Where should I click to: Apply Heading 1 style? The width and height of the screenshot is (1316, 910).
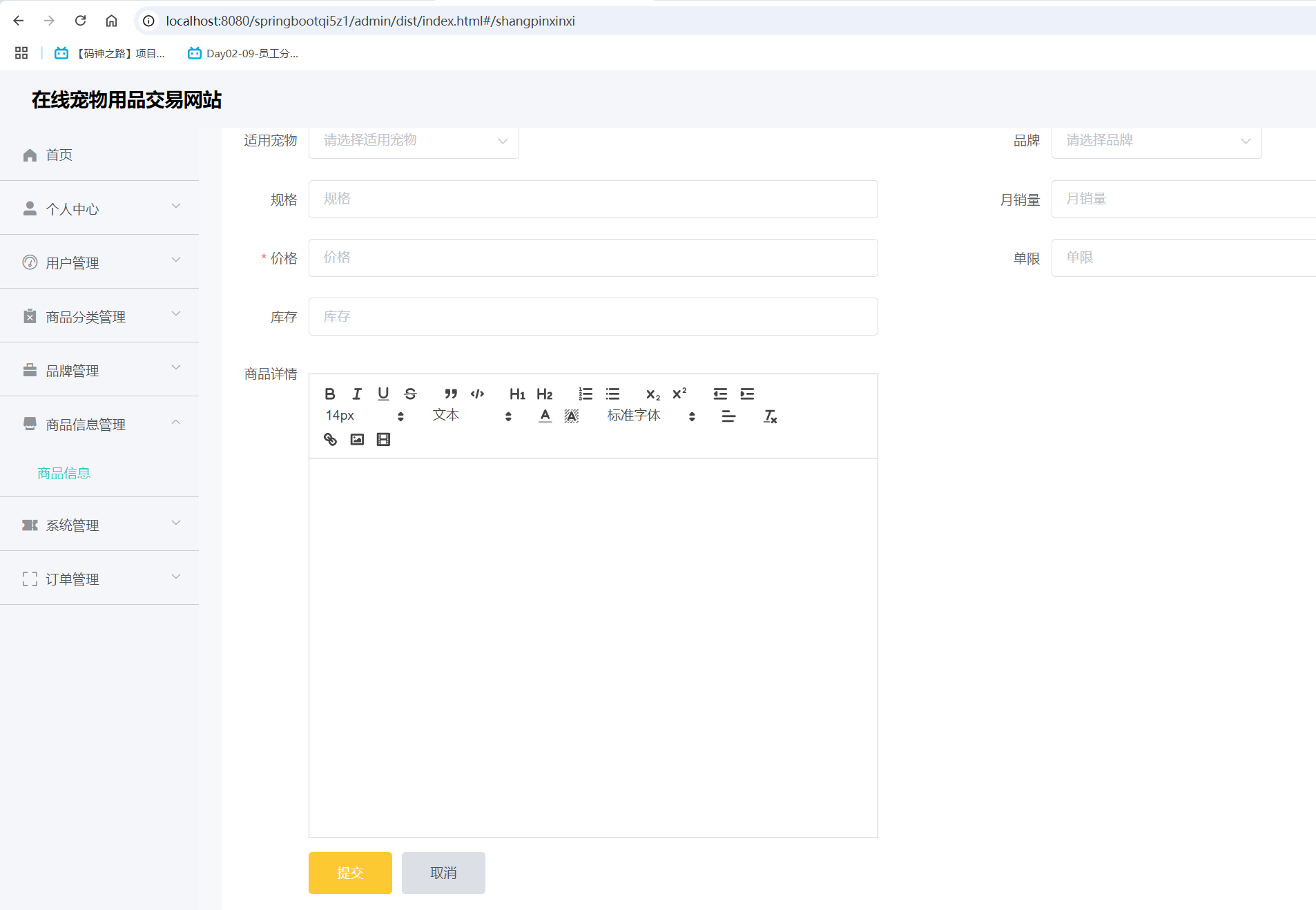517,394
